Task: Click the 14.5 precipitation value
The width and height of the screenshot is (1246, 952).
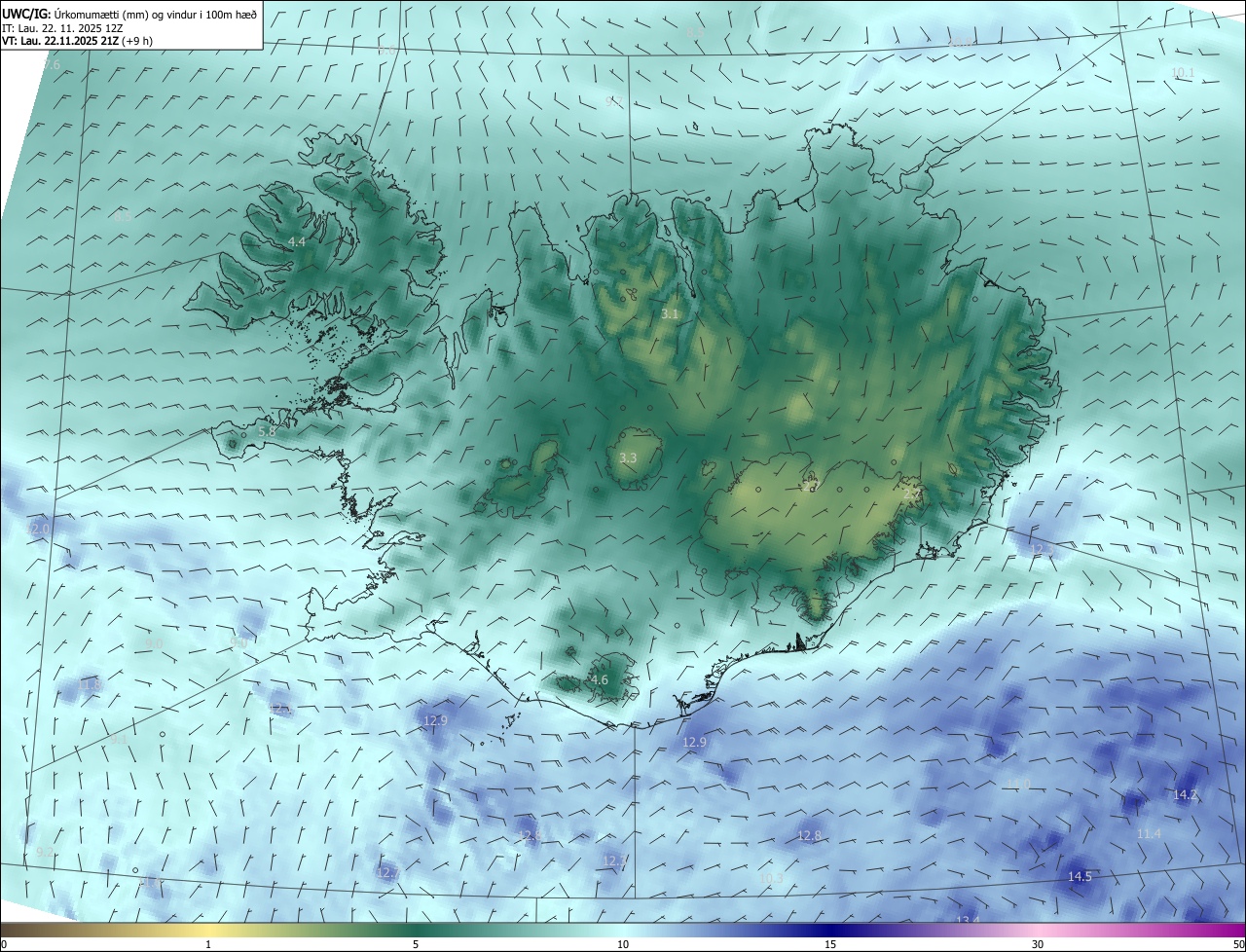Action: point(1080,876)
